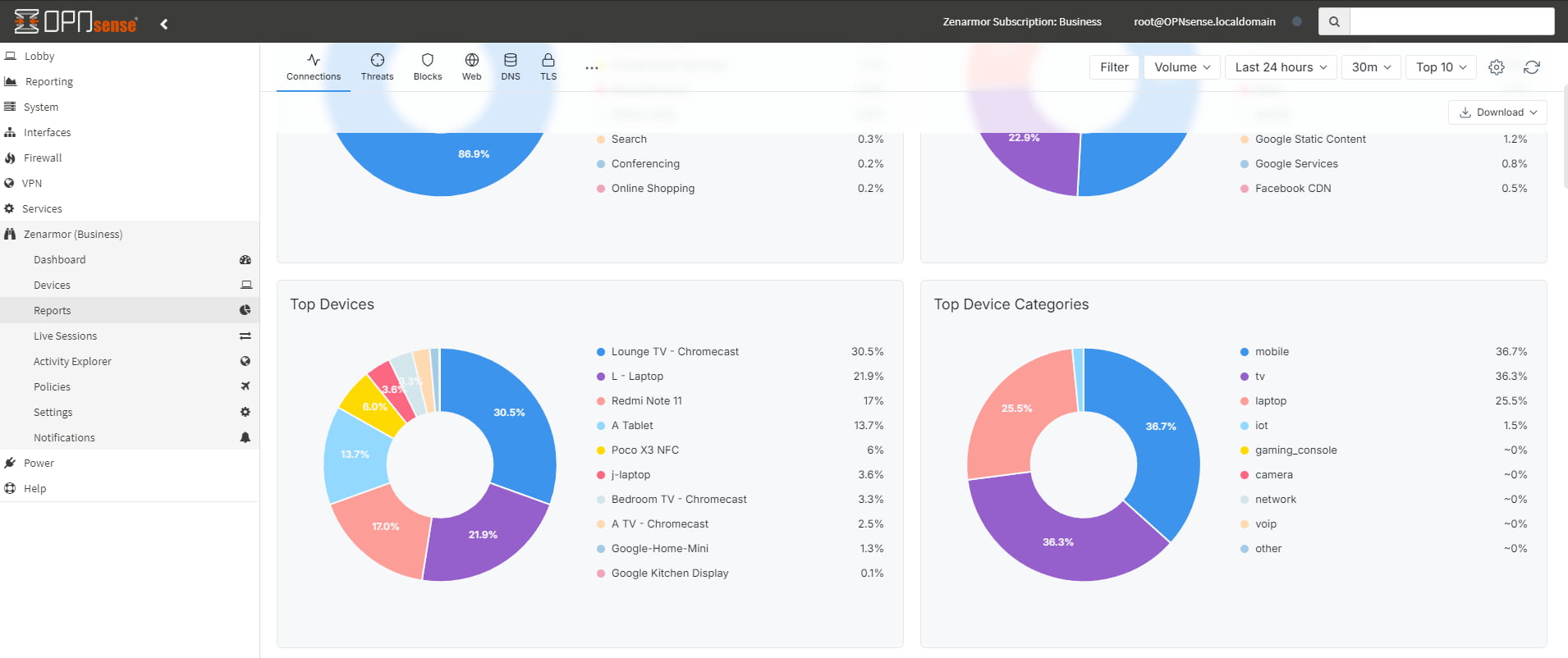Toggle Lounge TV - Chromecast legend entry
Image resolution: width=1568 pixels, height=658 pixels.
point(674,352)
